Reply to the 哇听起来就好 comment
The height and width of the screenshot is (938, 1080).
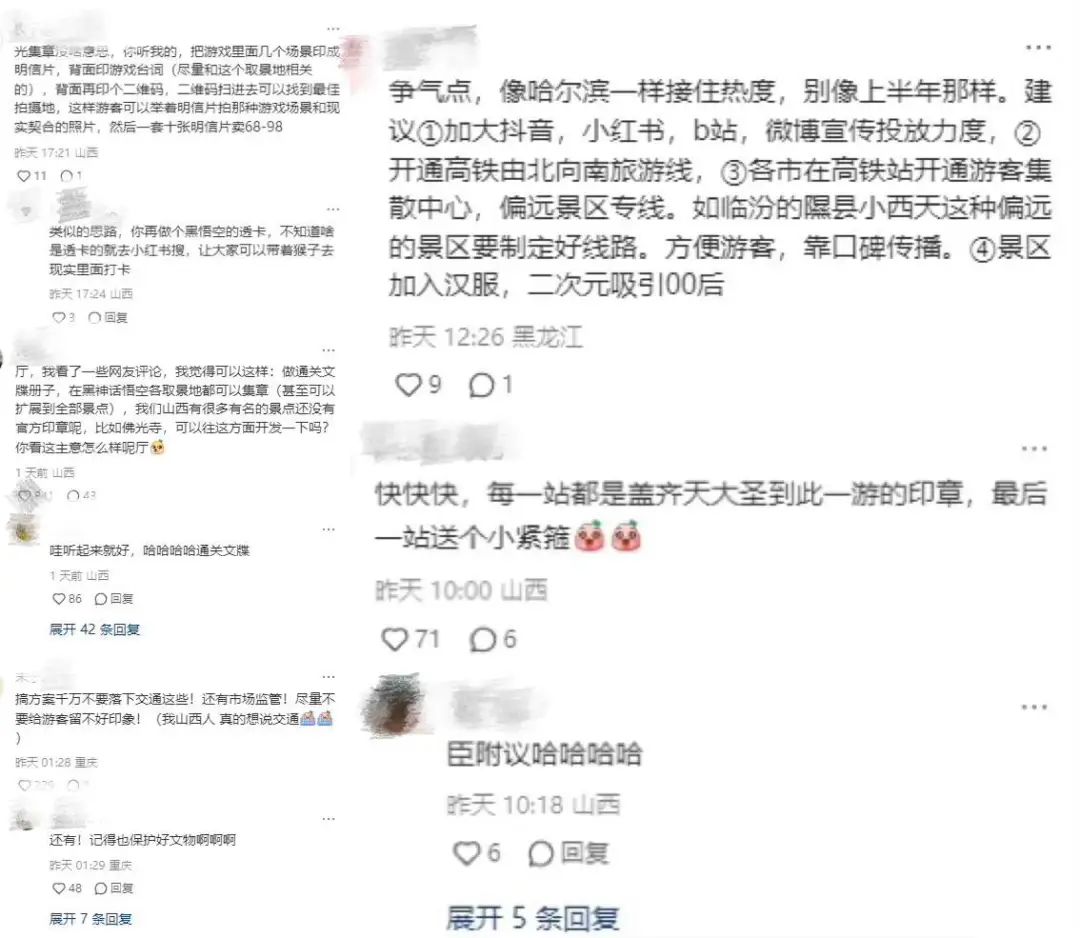pyautogui.click(x=114, y=598)
